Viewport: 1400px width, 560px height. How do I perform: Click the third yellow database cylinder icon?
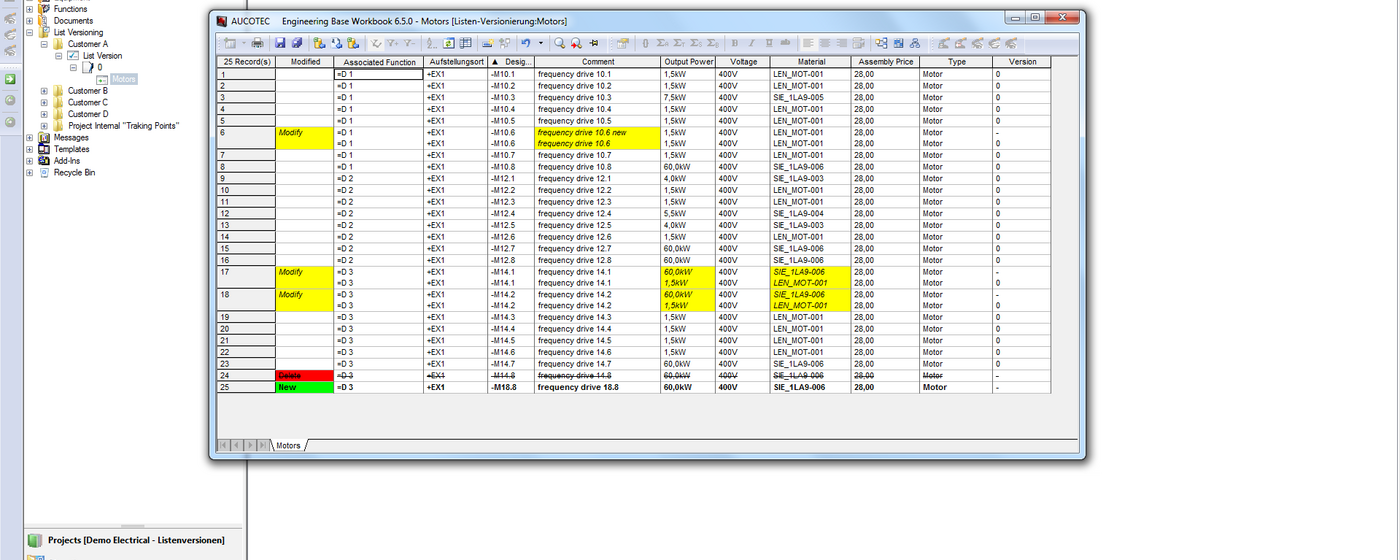[353, 43]
